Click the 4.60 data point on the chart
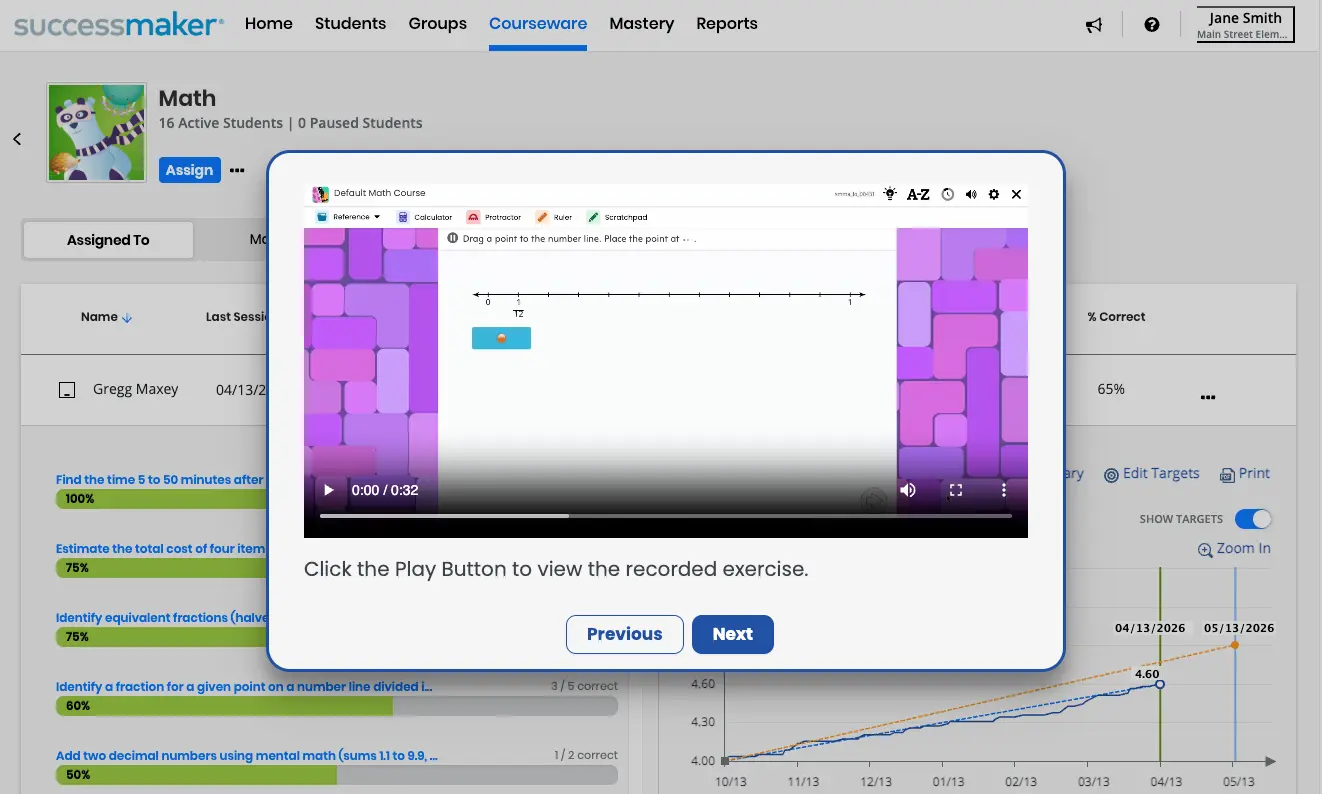1322x794 pixels. coord(1159,684)
